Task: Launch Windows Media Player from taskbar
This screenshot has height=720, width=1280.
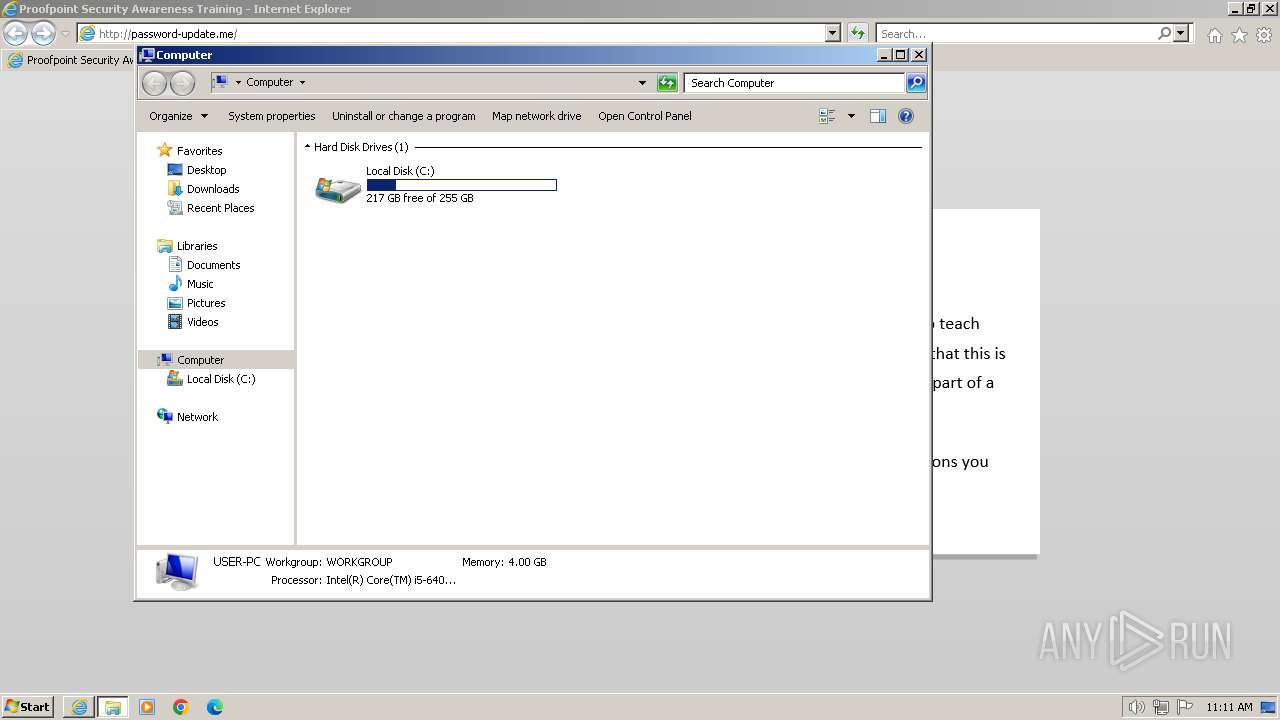Action: [147, 707]
